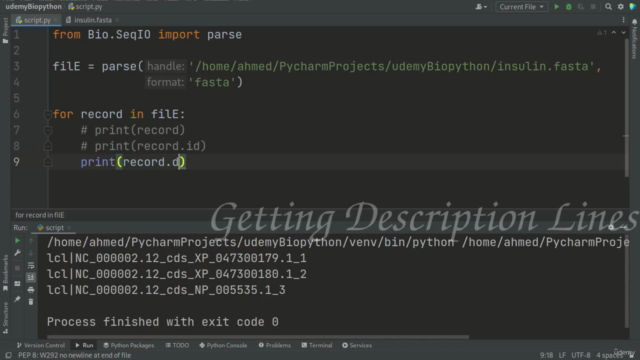Jump up the stack trace arrow

click(x=31, y=241)
